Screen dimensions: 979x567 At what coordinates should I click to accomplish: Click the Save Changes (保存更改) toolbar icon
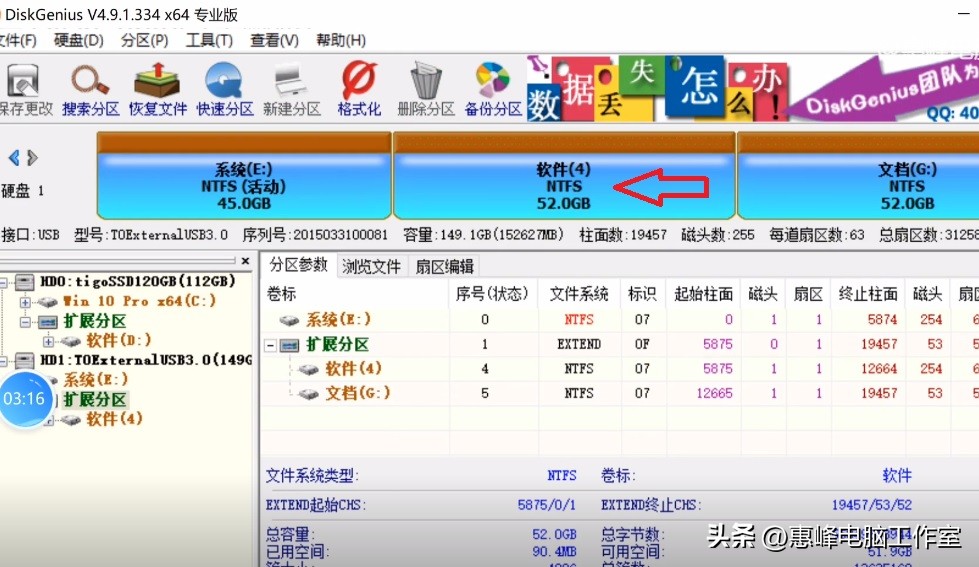(25, 91)
